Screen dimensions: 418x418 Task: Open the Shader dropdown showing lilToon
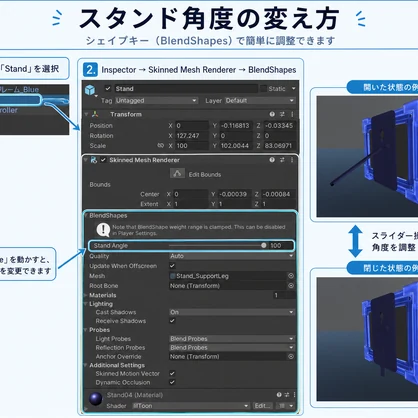191,406
